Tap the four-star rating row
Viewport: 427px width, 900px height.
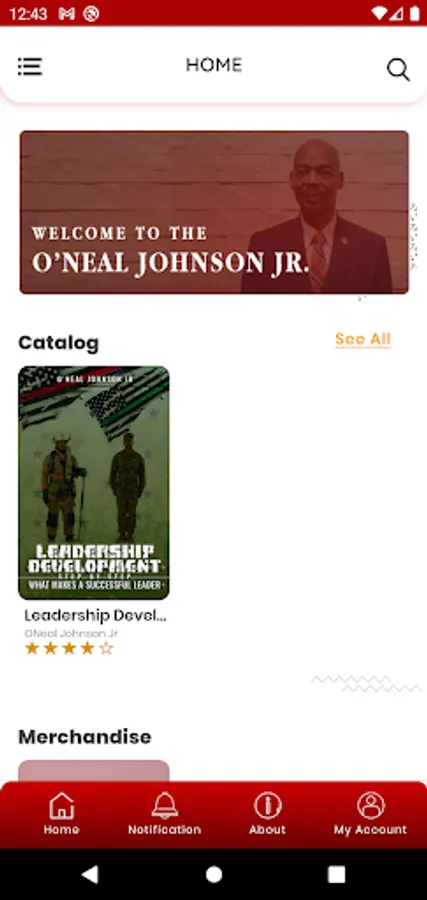[69, 649]
